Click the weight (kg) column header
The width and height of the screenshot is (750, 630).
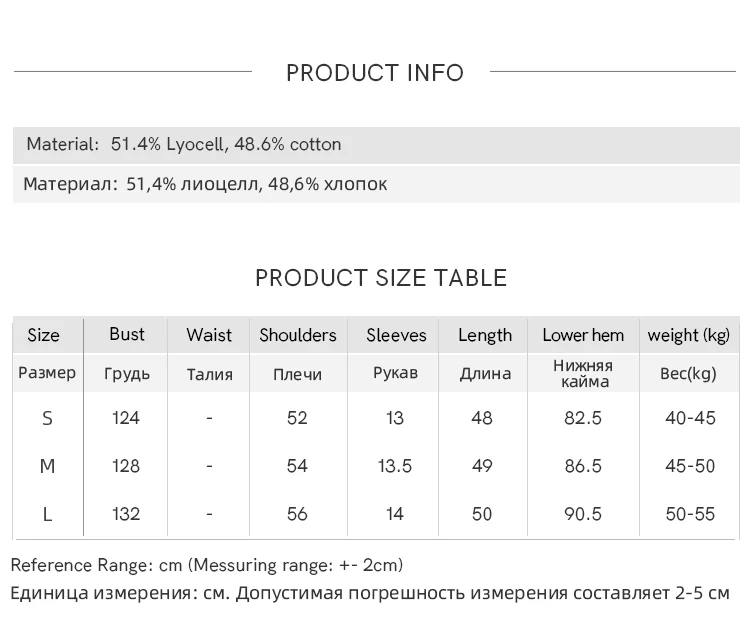click(689, 335)
